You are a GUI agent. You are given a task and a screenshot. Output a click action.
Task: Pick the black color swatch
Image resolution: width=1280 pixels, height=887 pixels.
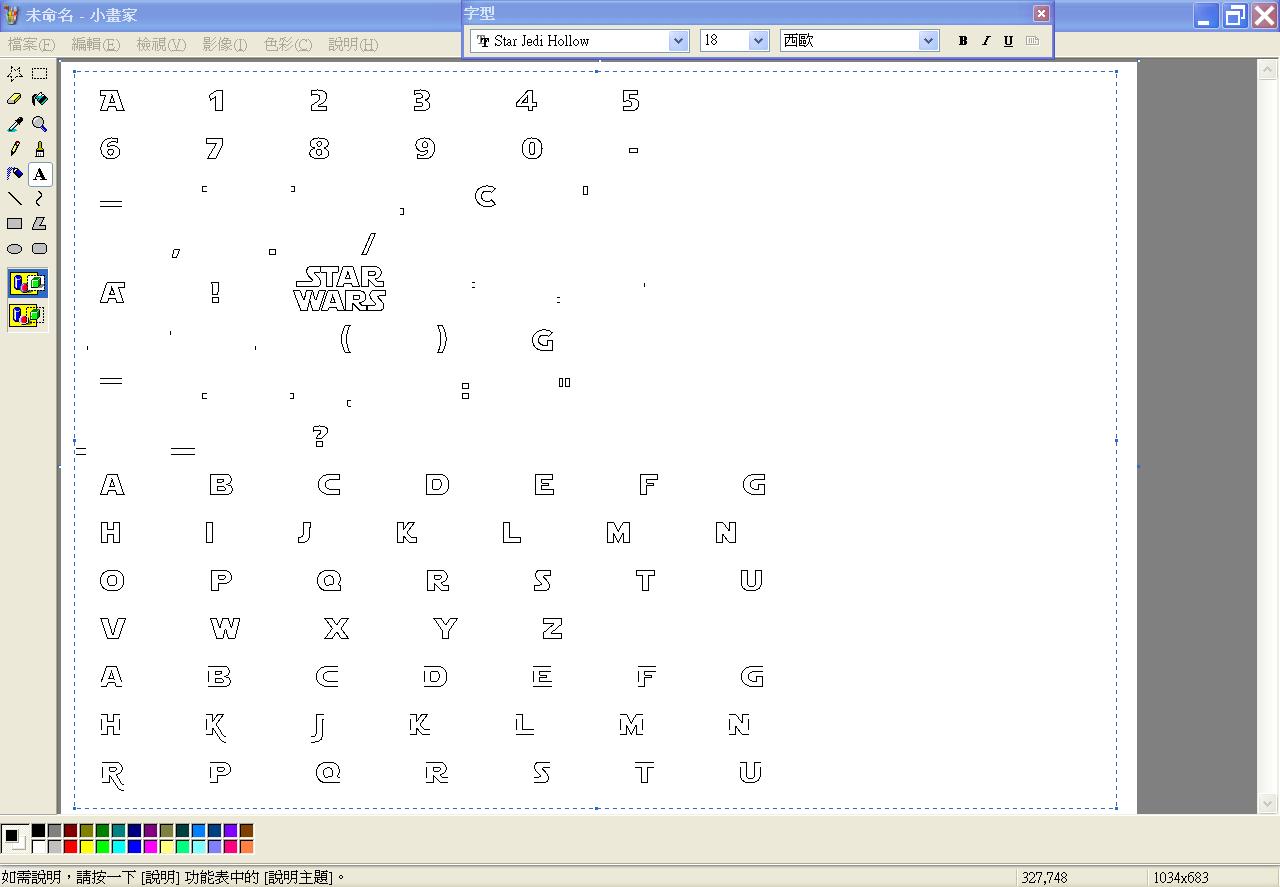pos(38,831)
